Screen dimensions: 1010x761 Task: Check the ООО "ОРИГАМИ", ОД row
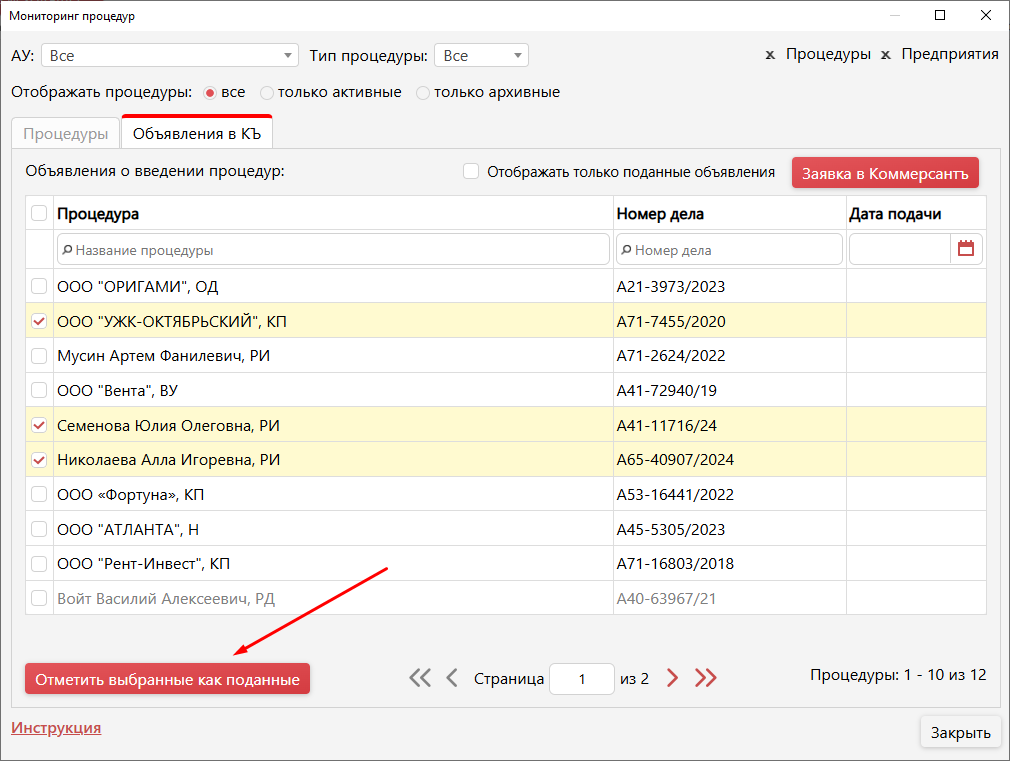39,286
